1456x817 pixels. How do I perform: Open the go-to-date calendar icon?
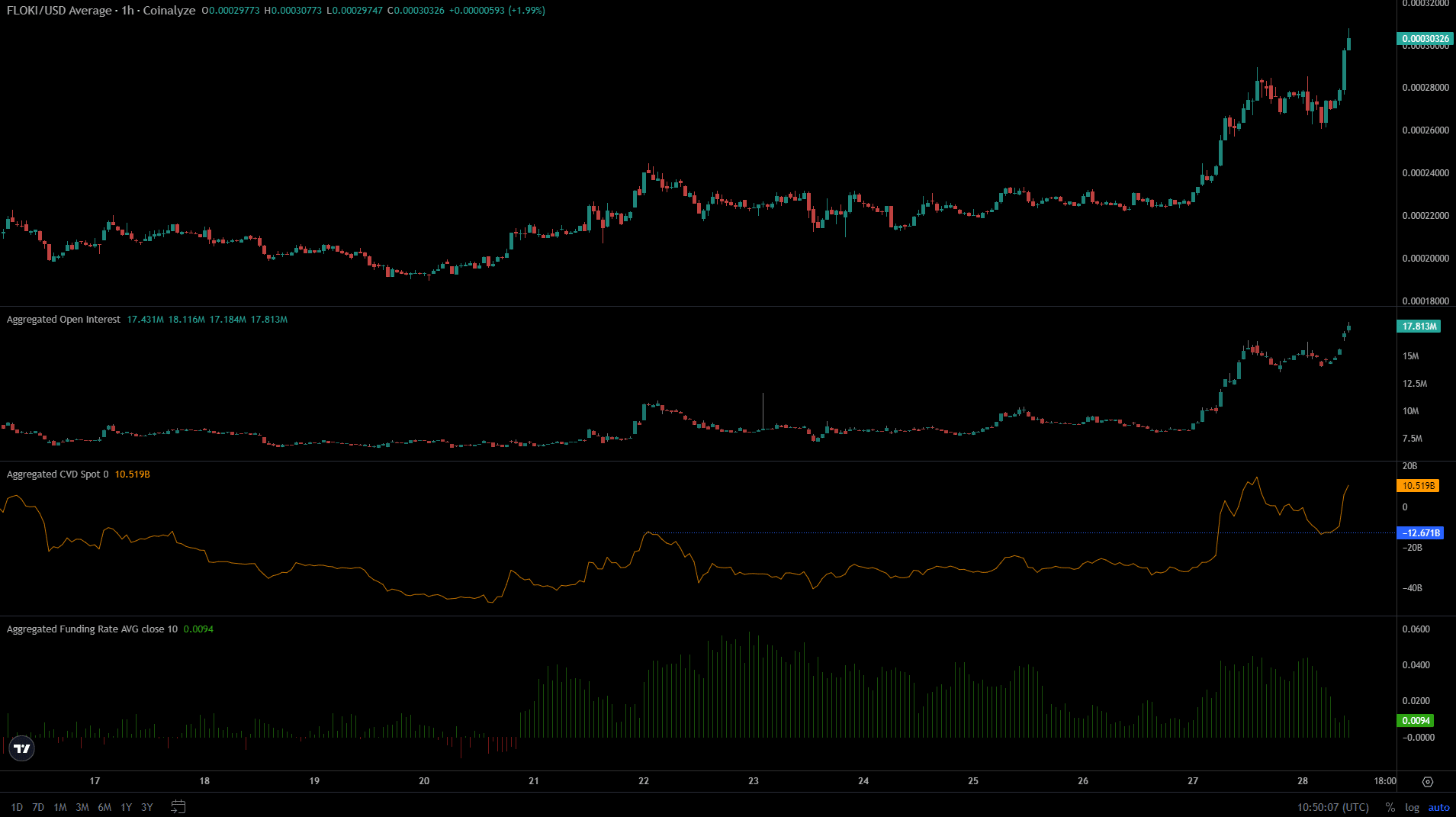pyautogui.click(x=178, y=806)
